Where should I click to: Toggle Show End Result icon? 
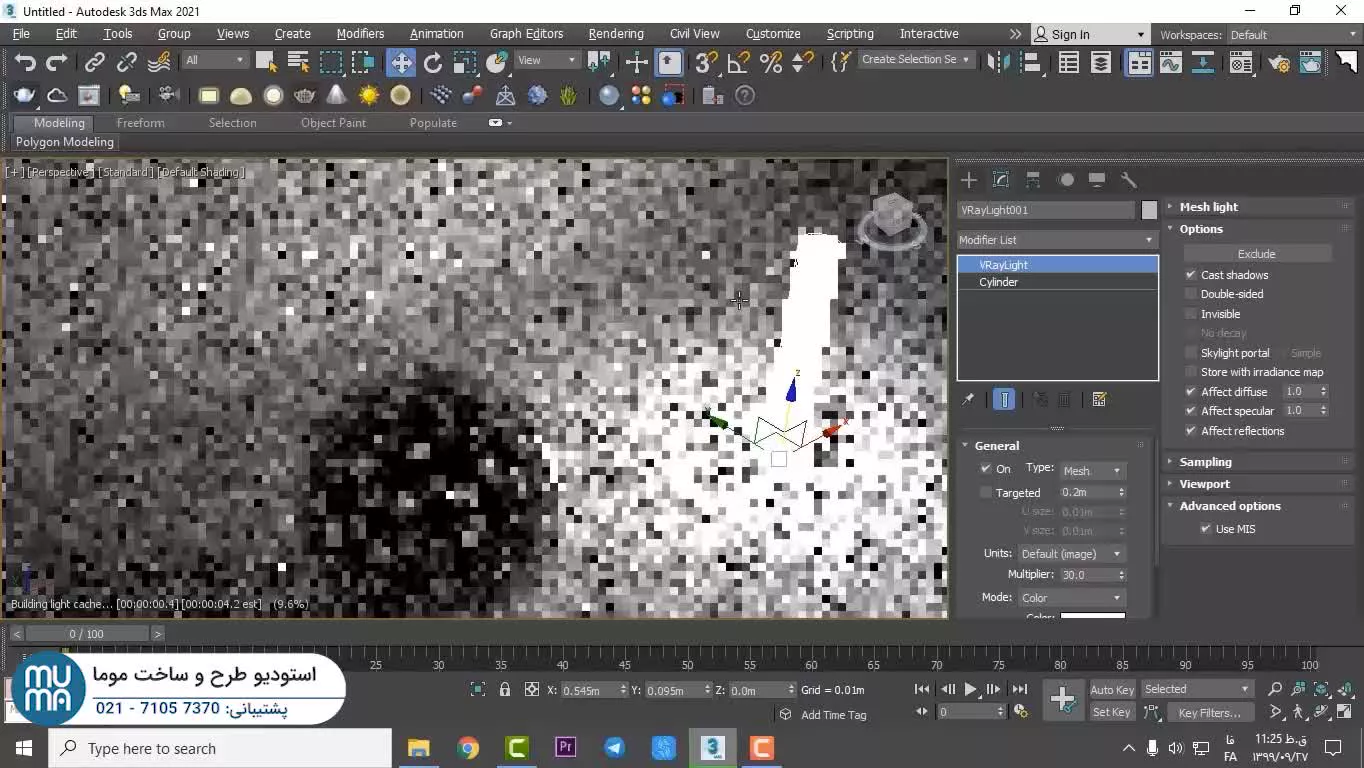(x=1004, y=399)
